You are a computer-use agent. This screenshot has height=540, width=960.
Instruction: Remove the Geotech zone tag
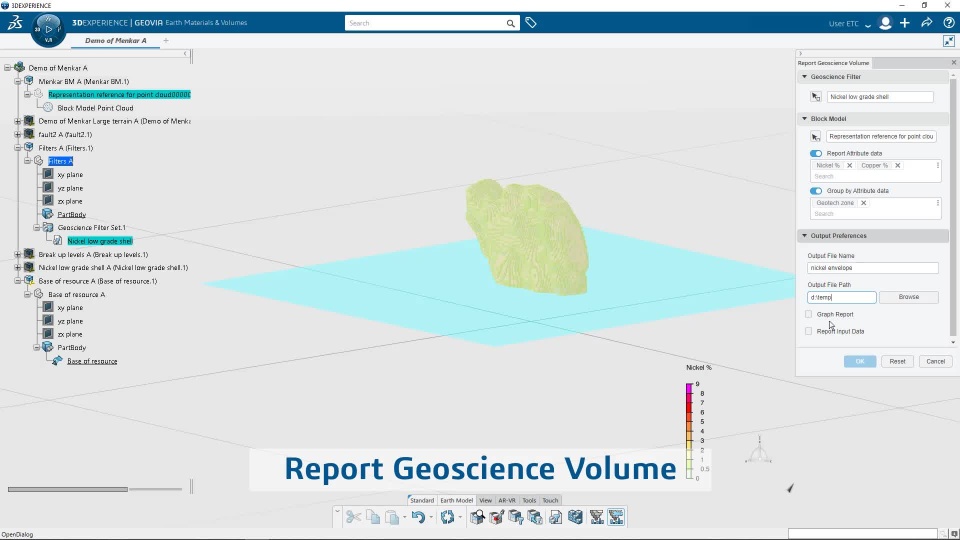(x=863, y=203)
